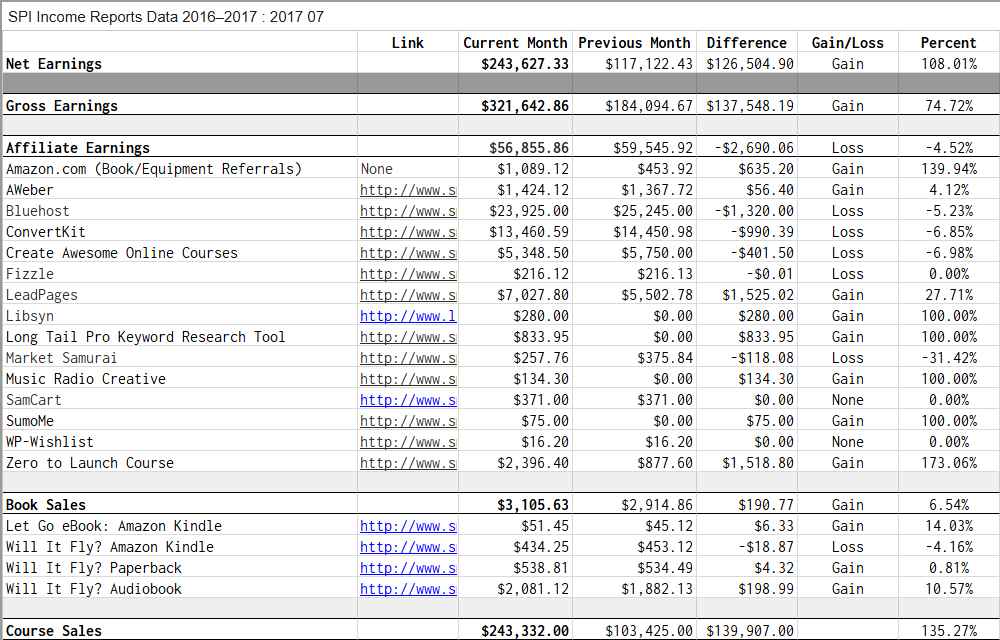Select the 74.72% percent cell

(x=949, y=106)
